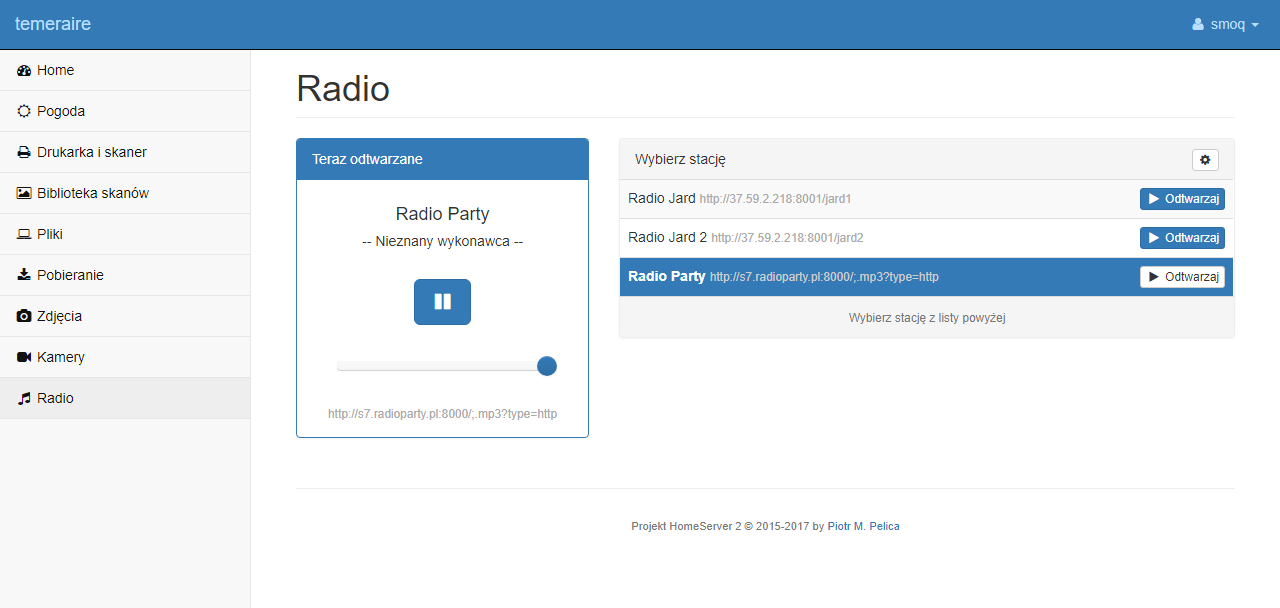The image size is (1280, 608).
Task: Click the camera icon beside Zdjęcia
Action: (24, 317)
